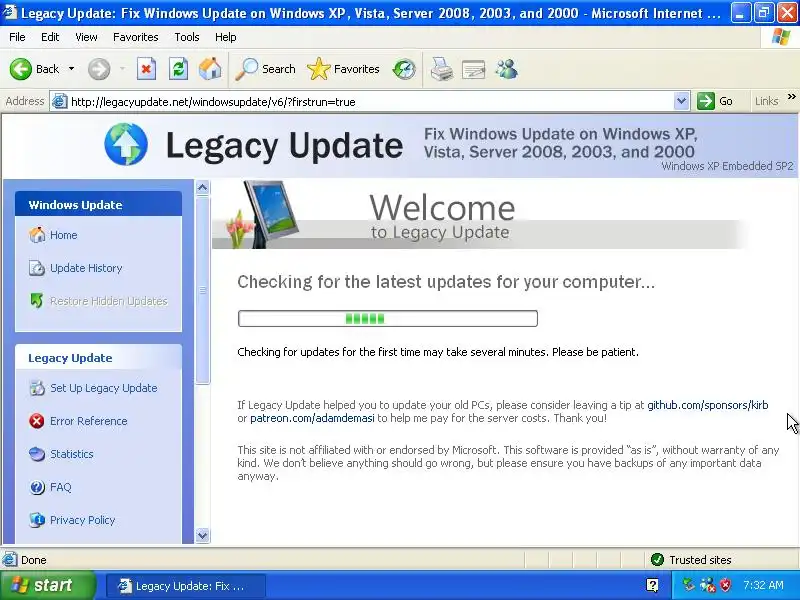Image resolution: width=800 pixels, height=600 pixels.
Task: Click the Legacy Update globe logo
Action: pos(126,144)
